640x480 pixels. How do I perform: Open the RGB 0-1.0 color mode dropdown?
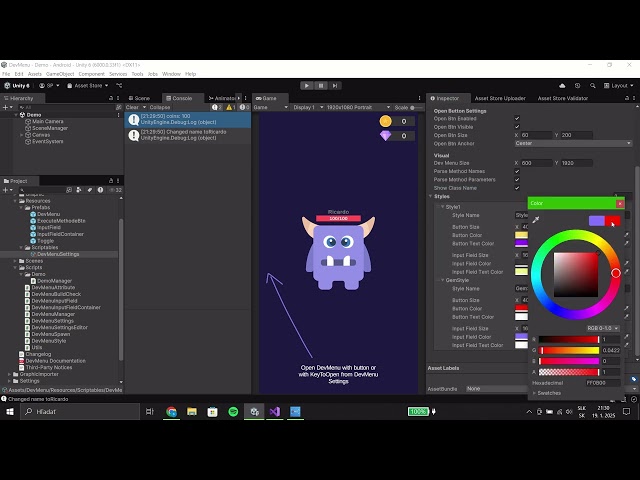point(603,329)
